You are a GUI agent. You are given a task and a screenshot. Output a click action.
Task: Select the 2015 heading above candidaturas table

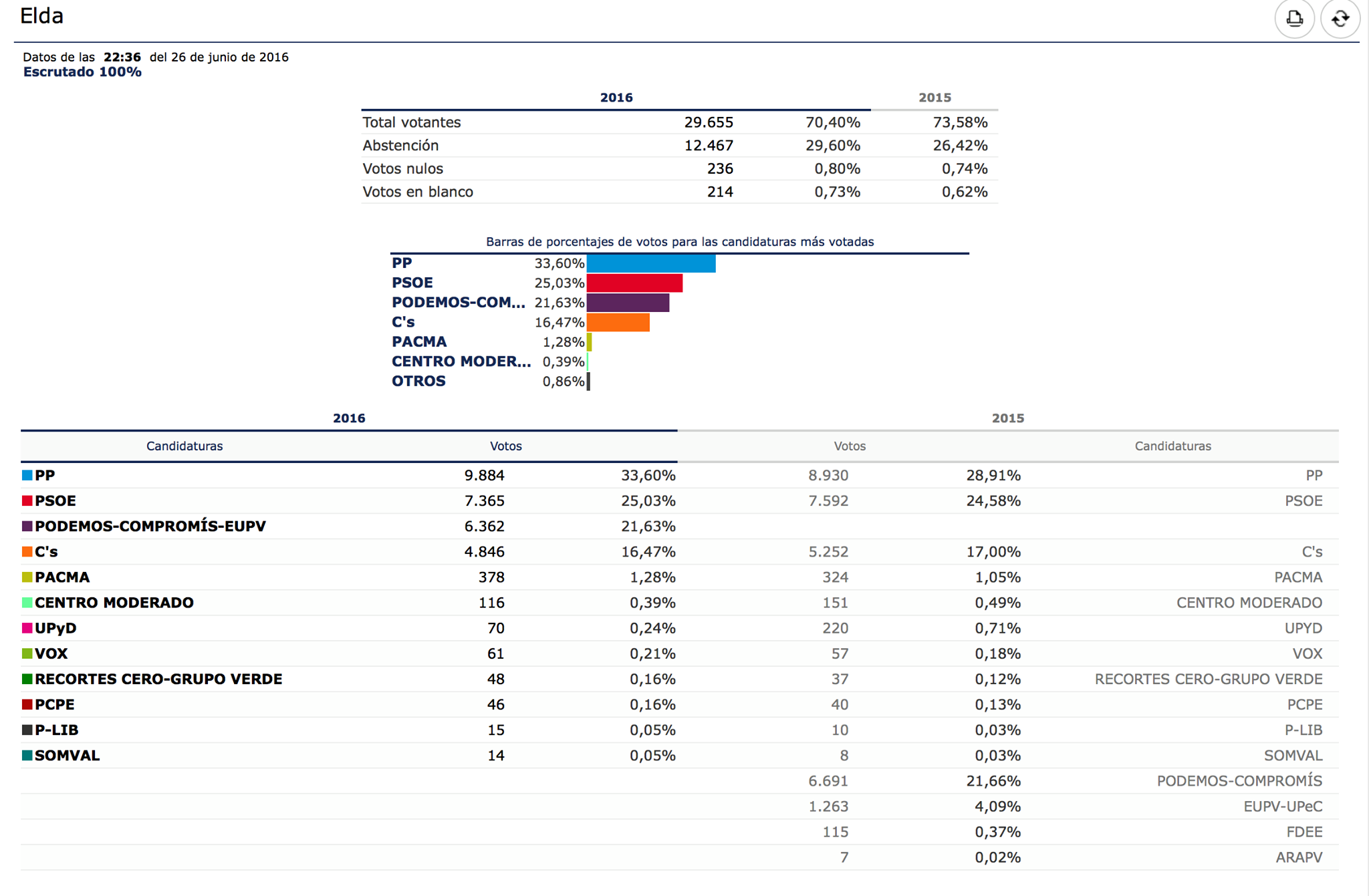click(1007, 418)
